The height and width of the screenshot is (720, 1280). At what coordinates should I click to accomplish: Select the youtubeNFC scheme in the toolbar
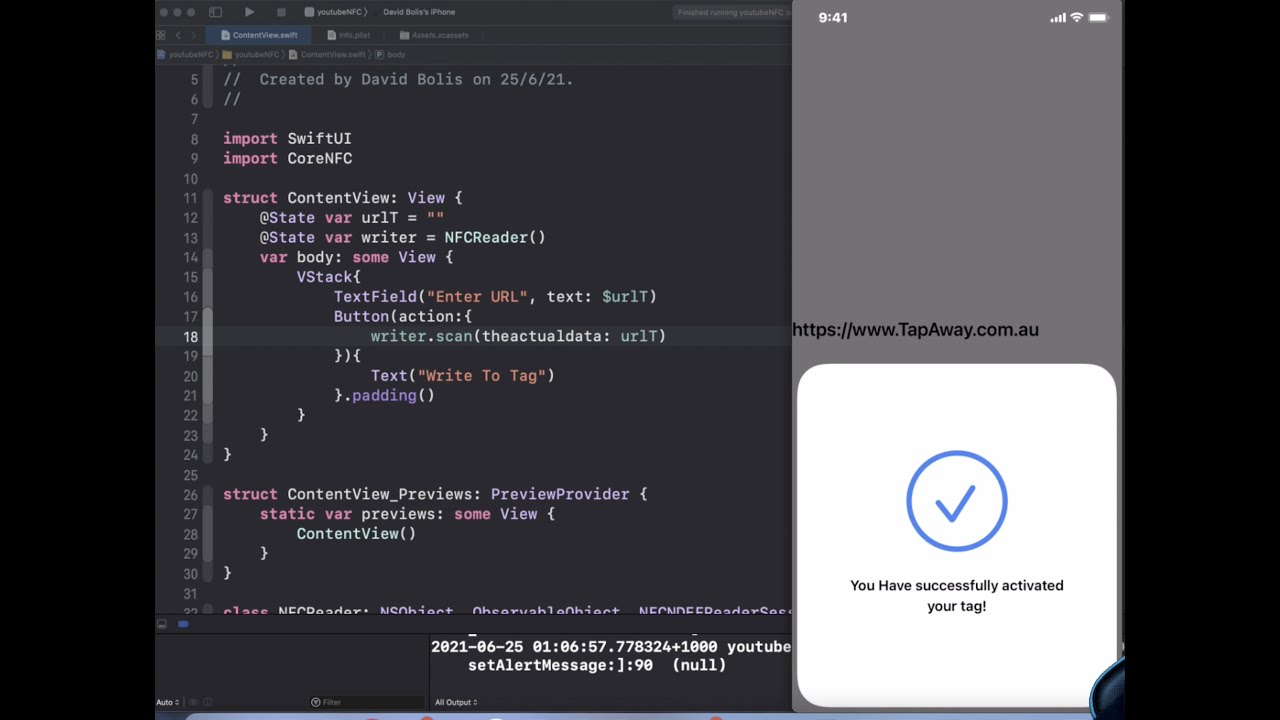tap(335, 12)
